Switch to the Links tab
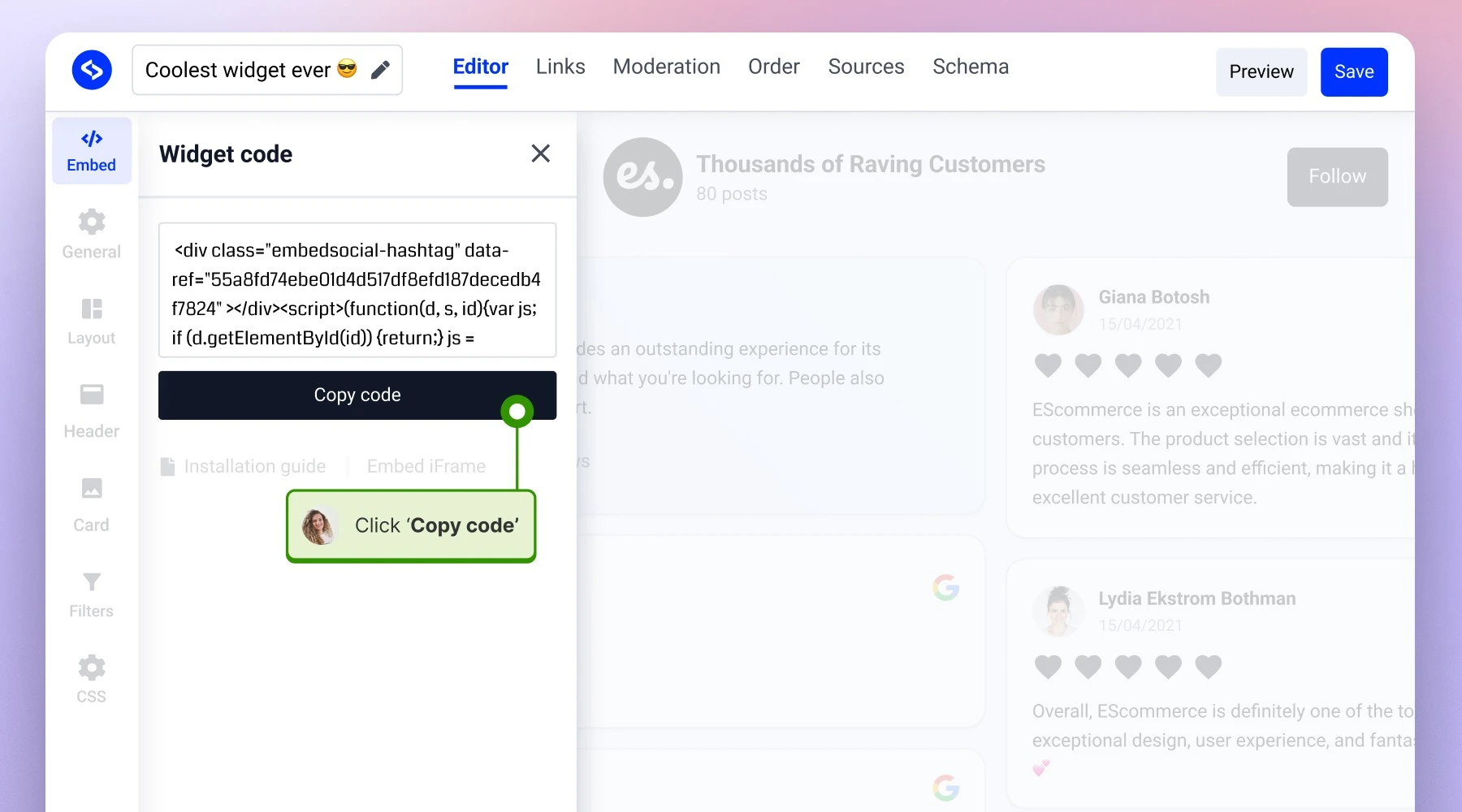This screenshot has height=812, width=1462. click(560, 67)
